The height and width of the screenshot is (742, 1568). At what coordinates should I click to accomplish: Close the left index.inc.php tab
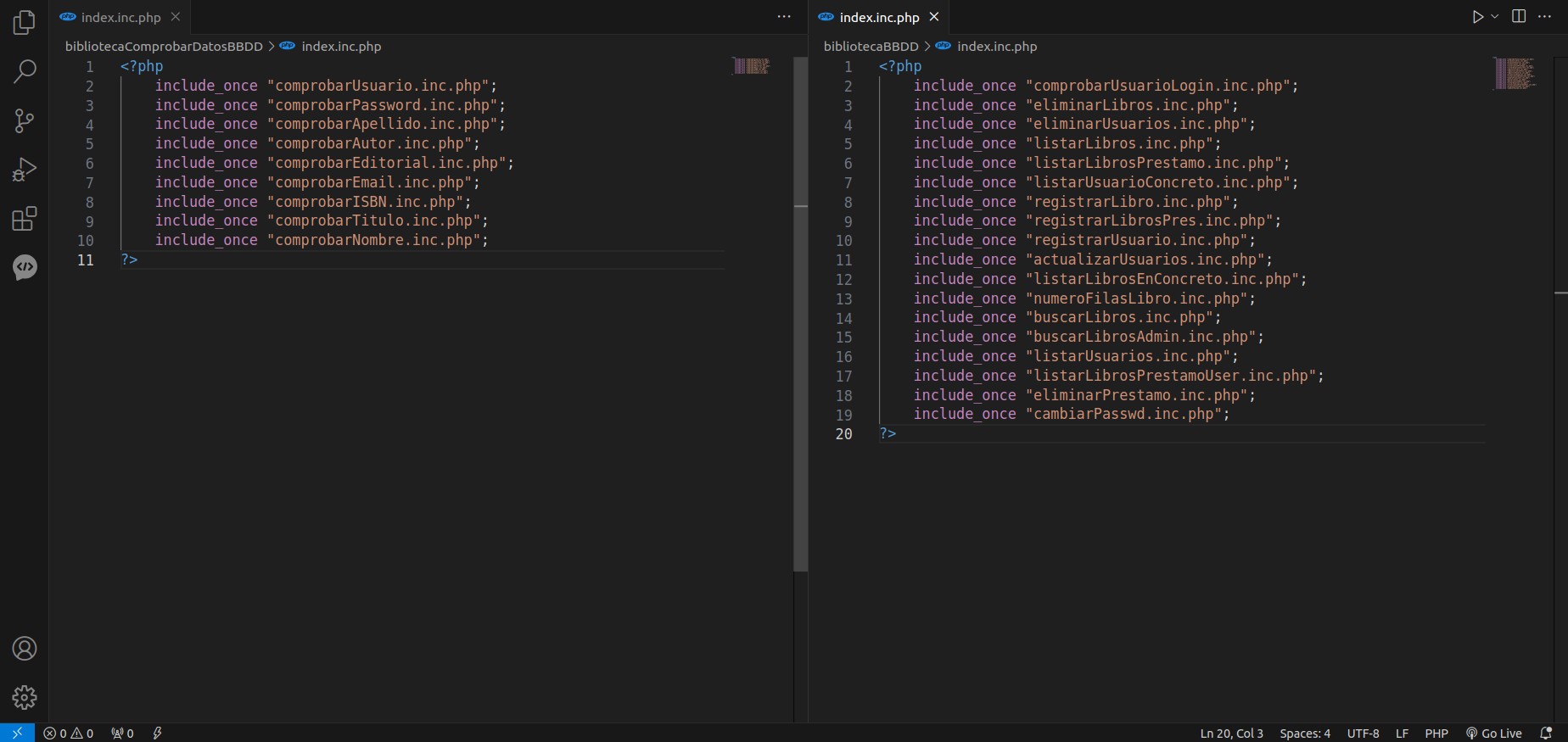click(x=176, y=17)
